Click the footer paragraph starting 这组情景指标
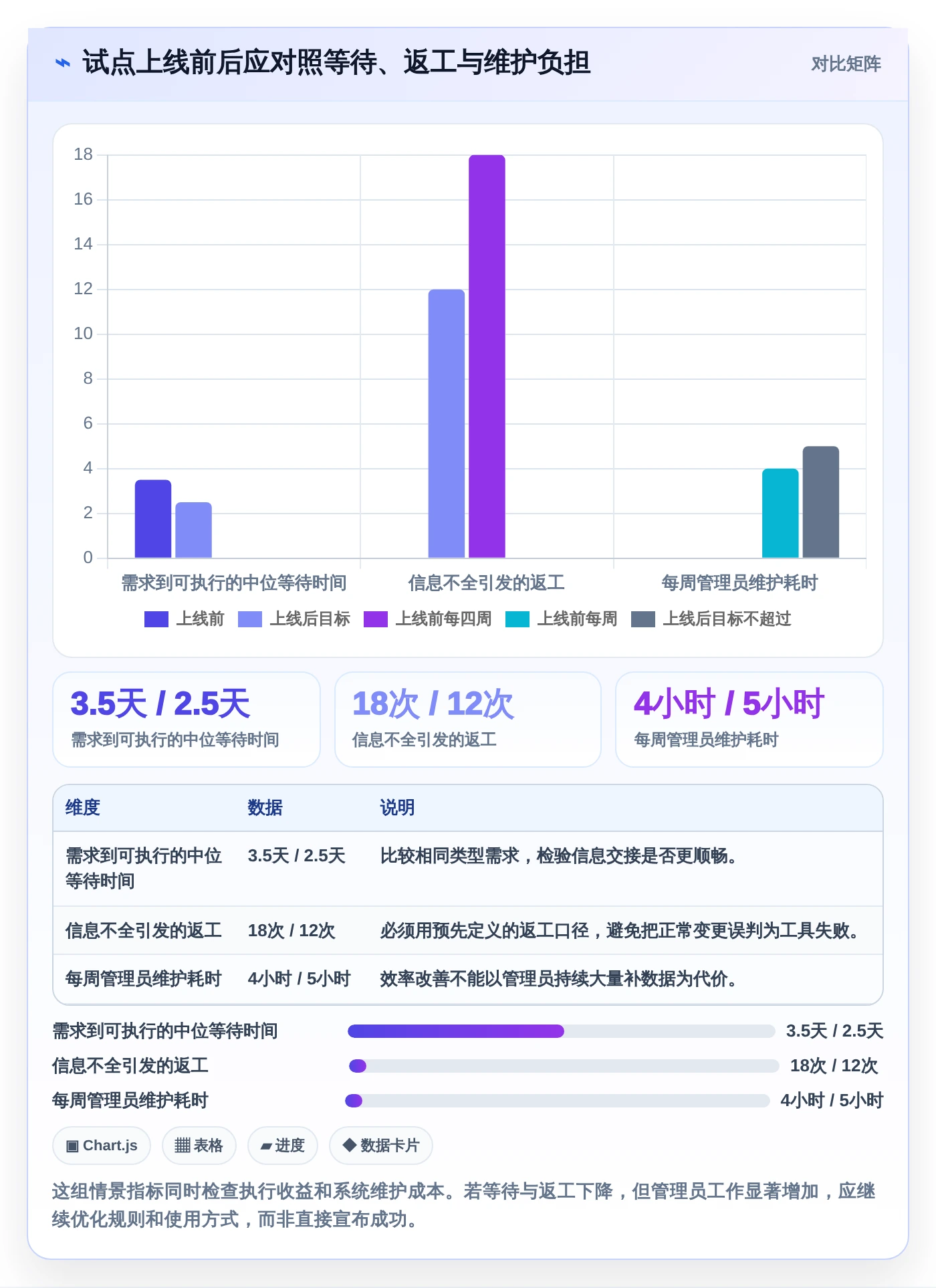Image resolution: width=936 pixels, height=1288 pixels. click(x=464, y=1205)
